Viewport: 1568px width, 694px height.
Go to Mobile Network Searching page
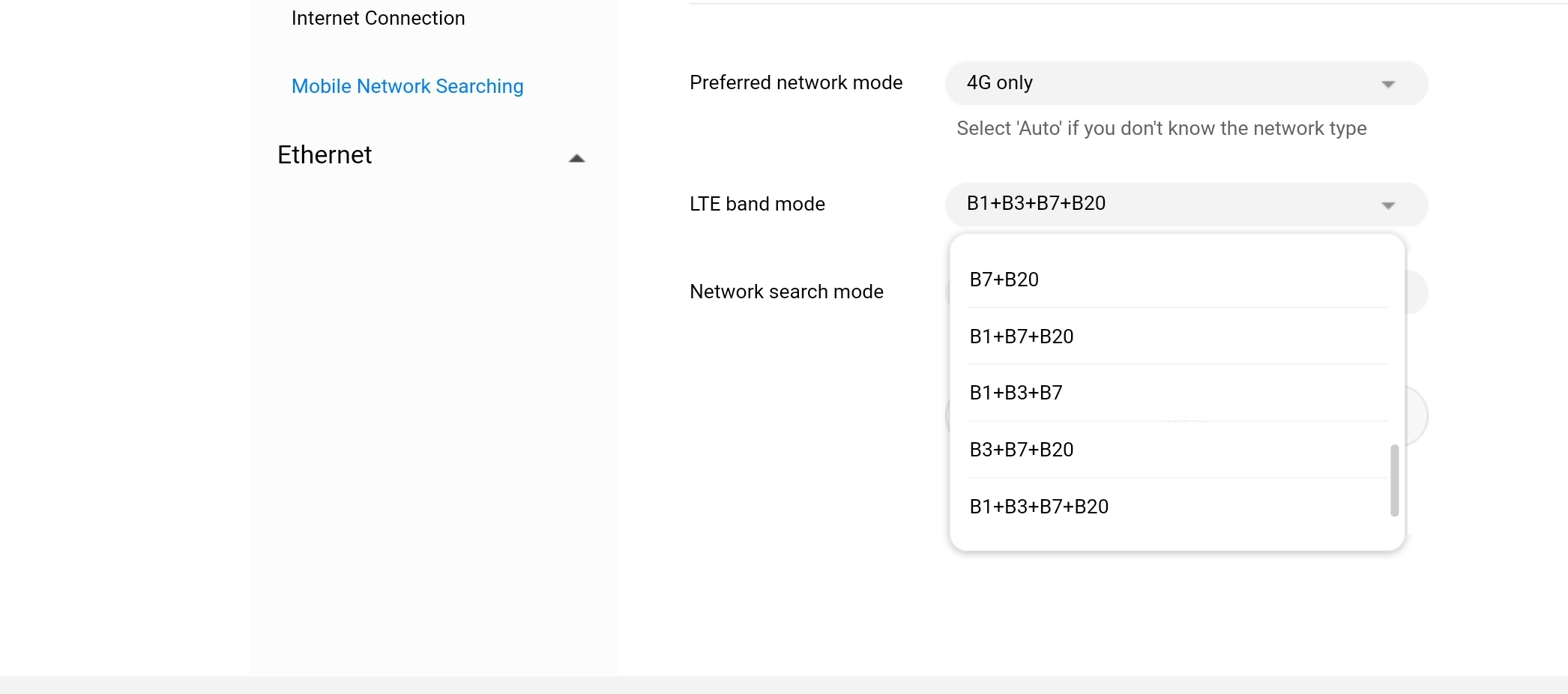pos(407,86)
